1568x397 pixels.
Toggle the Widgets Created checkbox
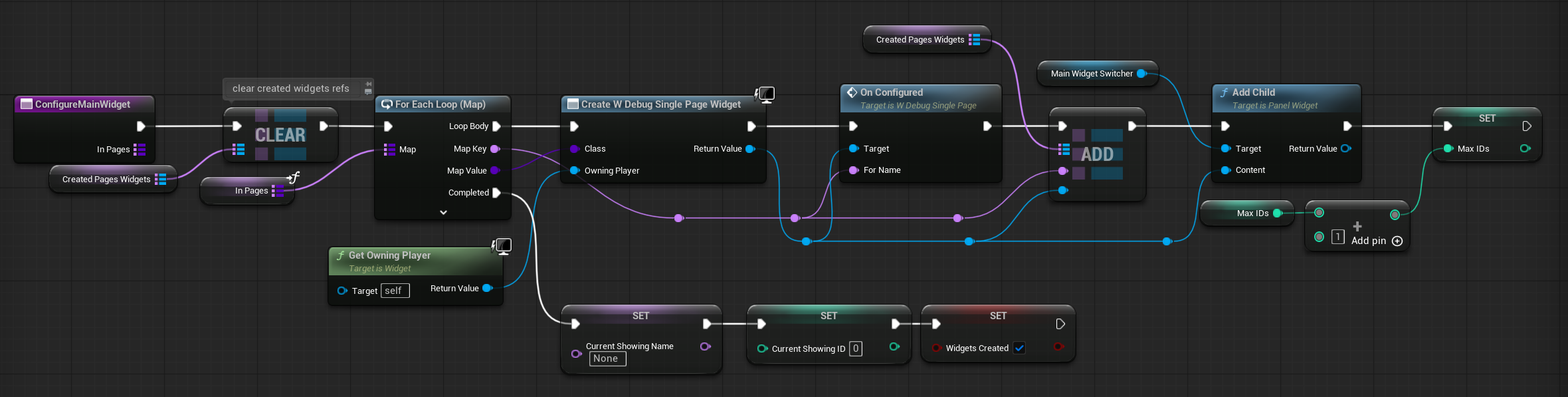point(1019,348)
